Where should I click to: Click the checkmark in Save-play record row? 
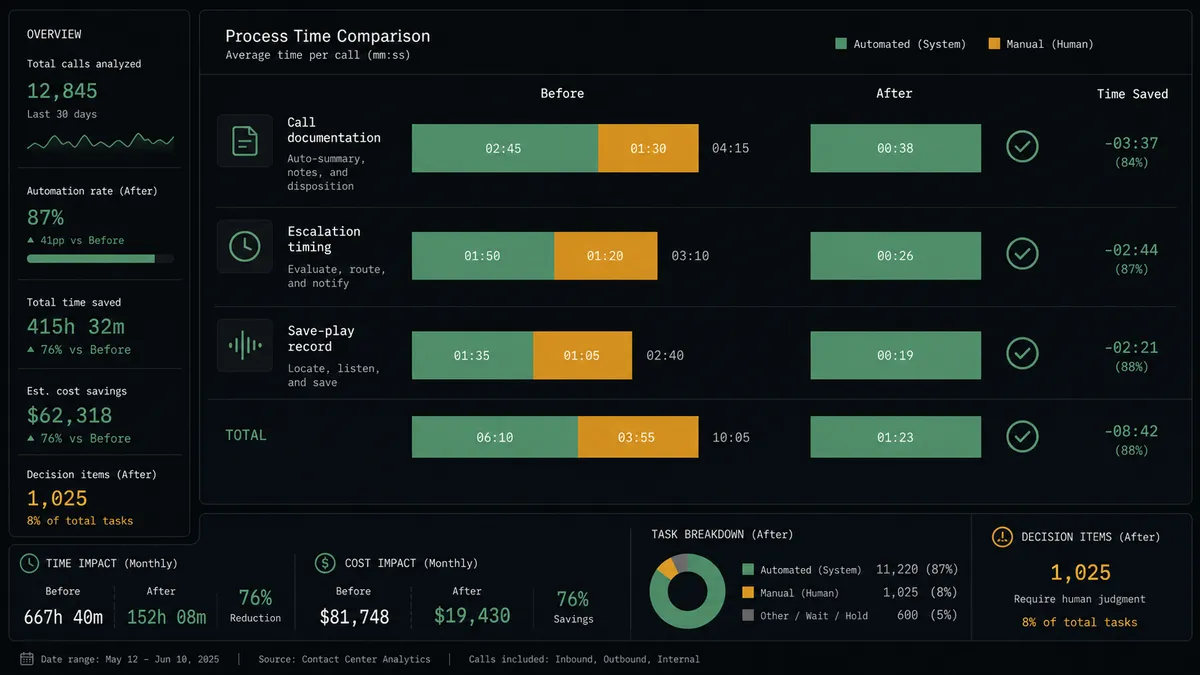coord(1022,354)
